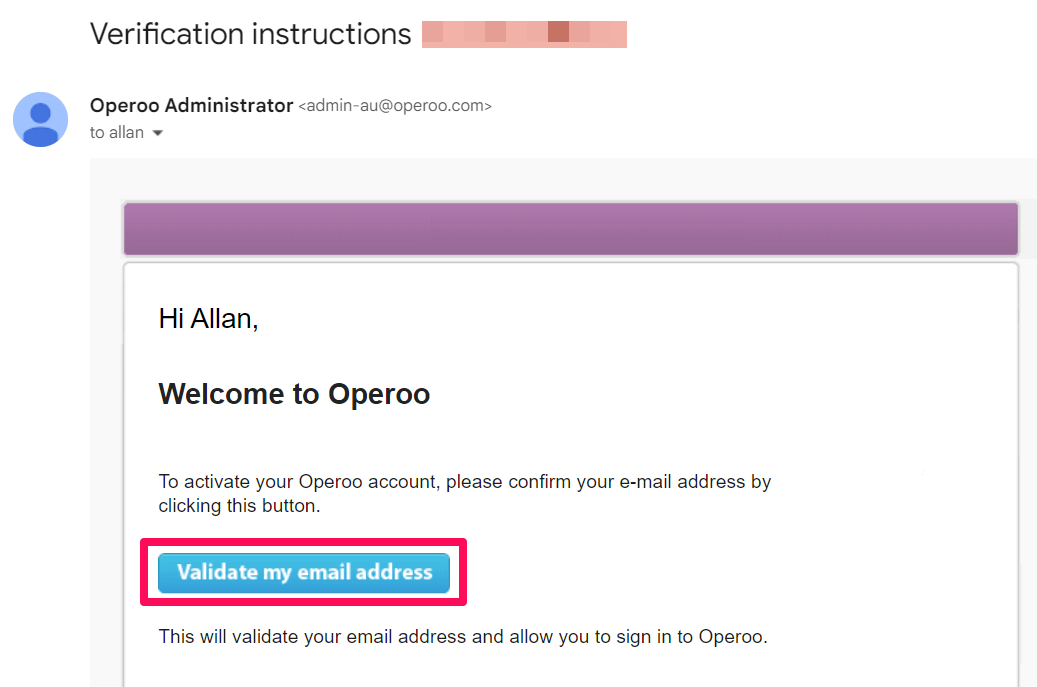Click the 'To activate your Operoo account' line
Image resolution: width=1037 pixels, height=687 pixels.
coord(464,481)
